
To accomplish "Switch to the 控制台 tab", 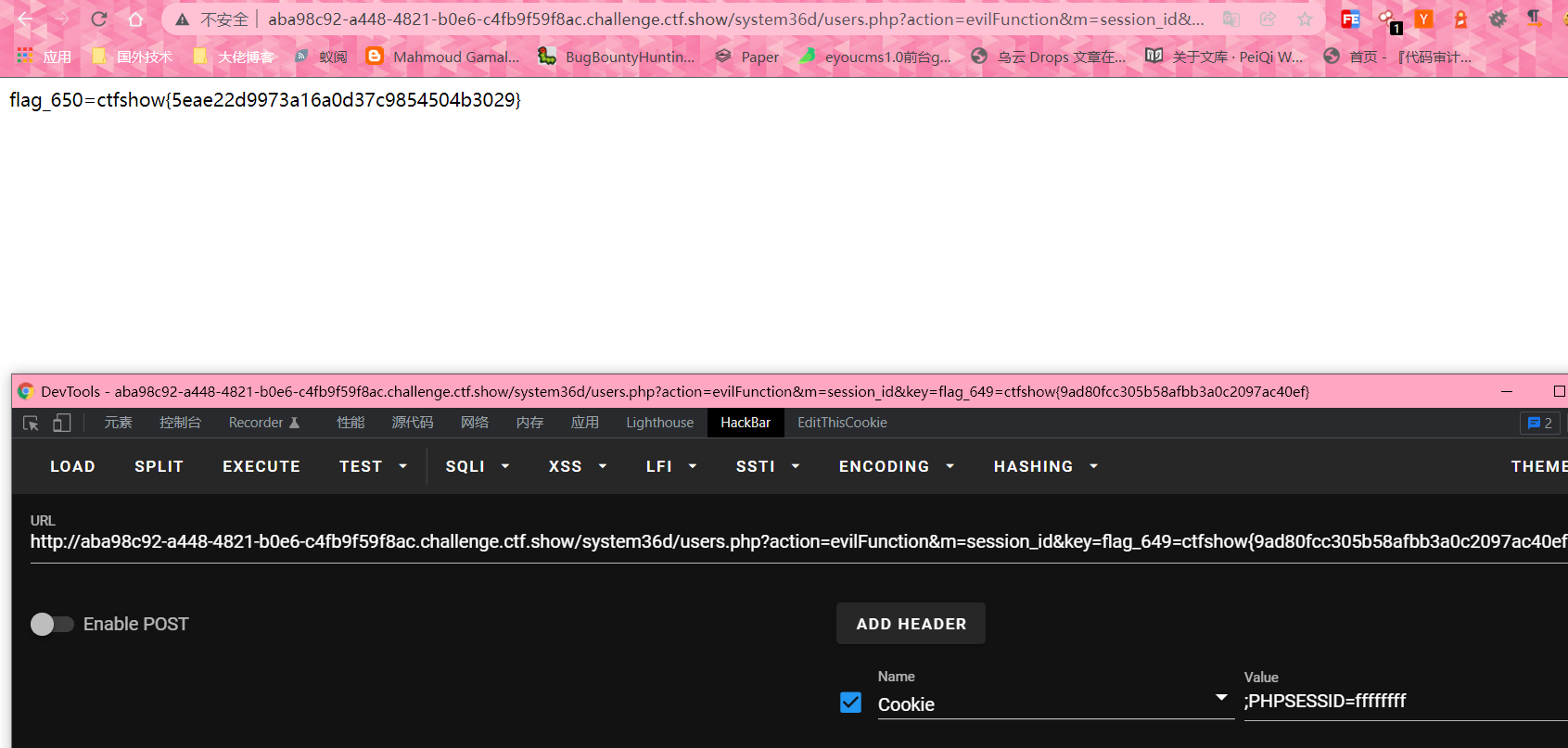I will [180, 423].
